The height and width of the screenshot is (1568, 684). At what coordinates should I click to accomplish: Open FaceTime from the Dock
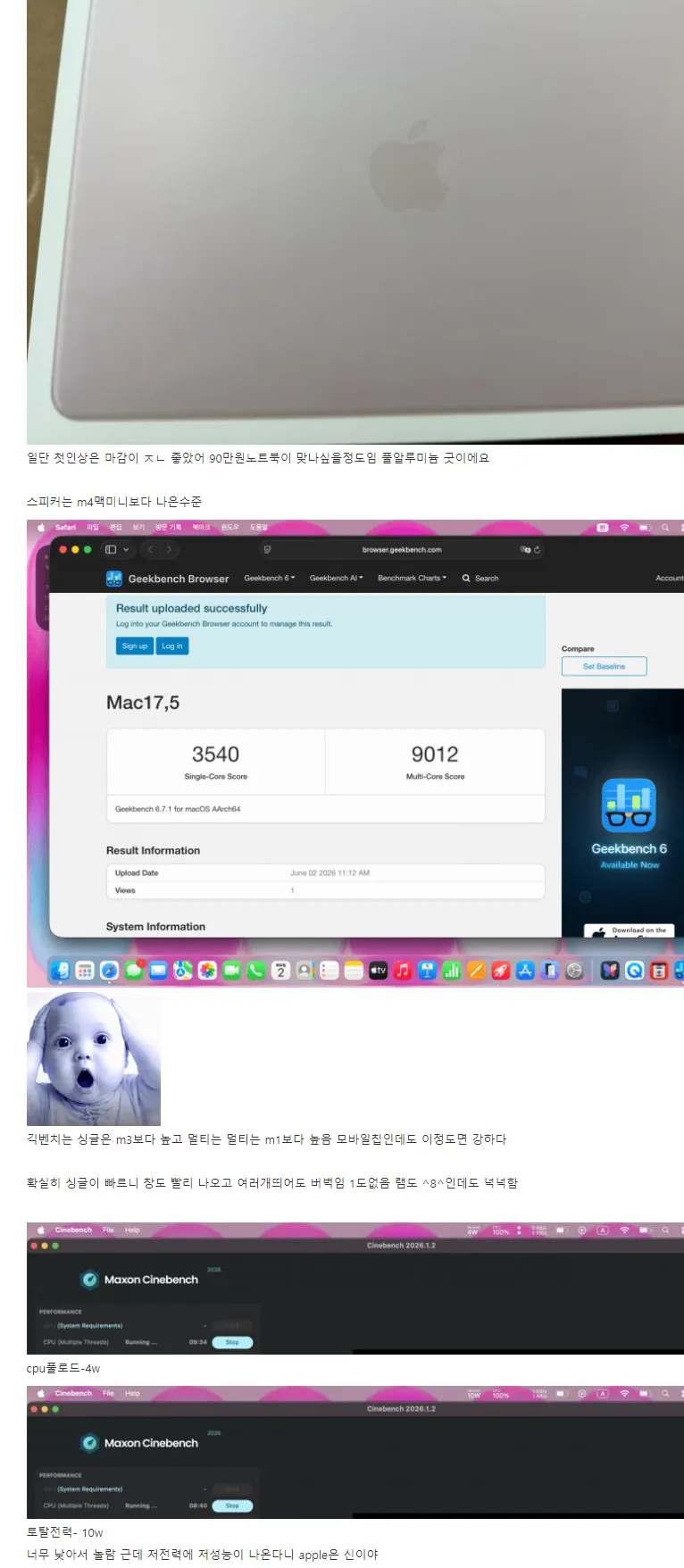231,971
